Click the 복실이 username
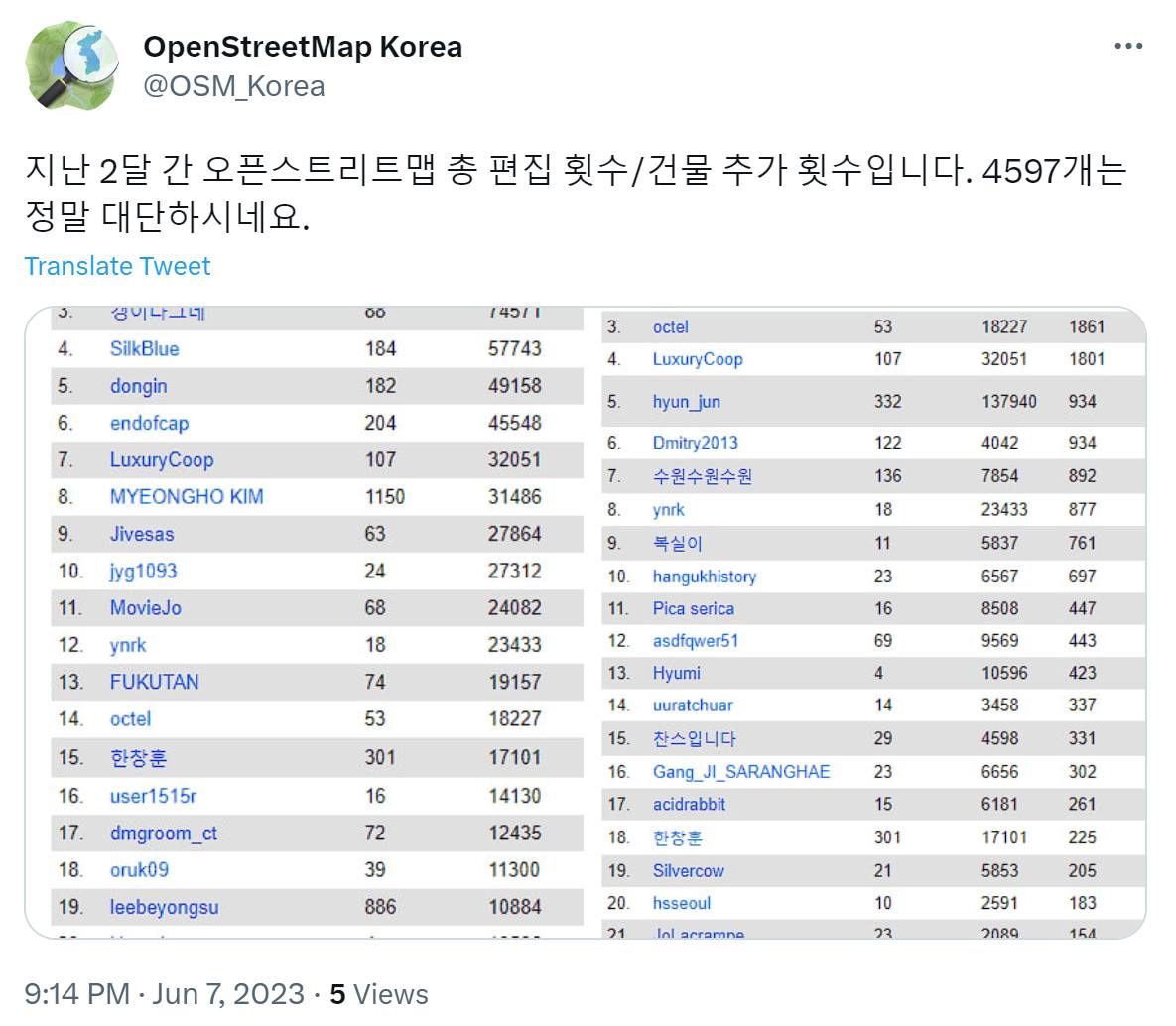Image resolution: width=1176 pixels, height=1026 pixels. click(677, 543)
